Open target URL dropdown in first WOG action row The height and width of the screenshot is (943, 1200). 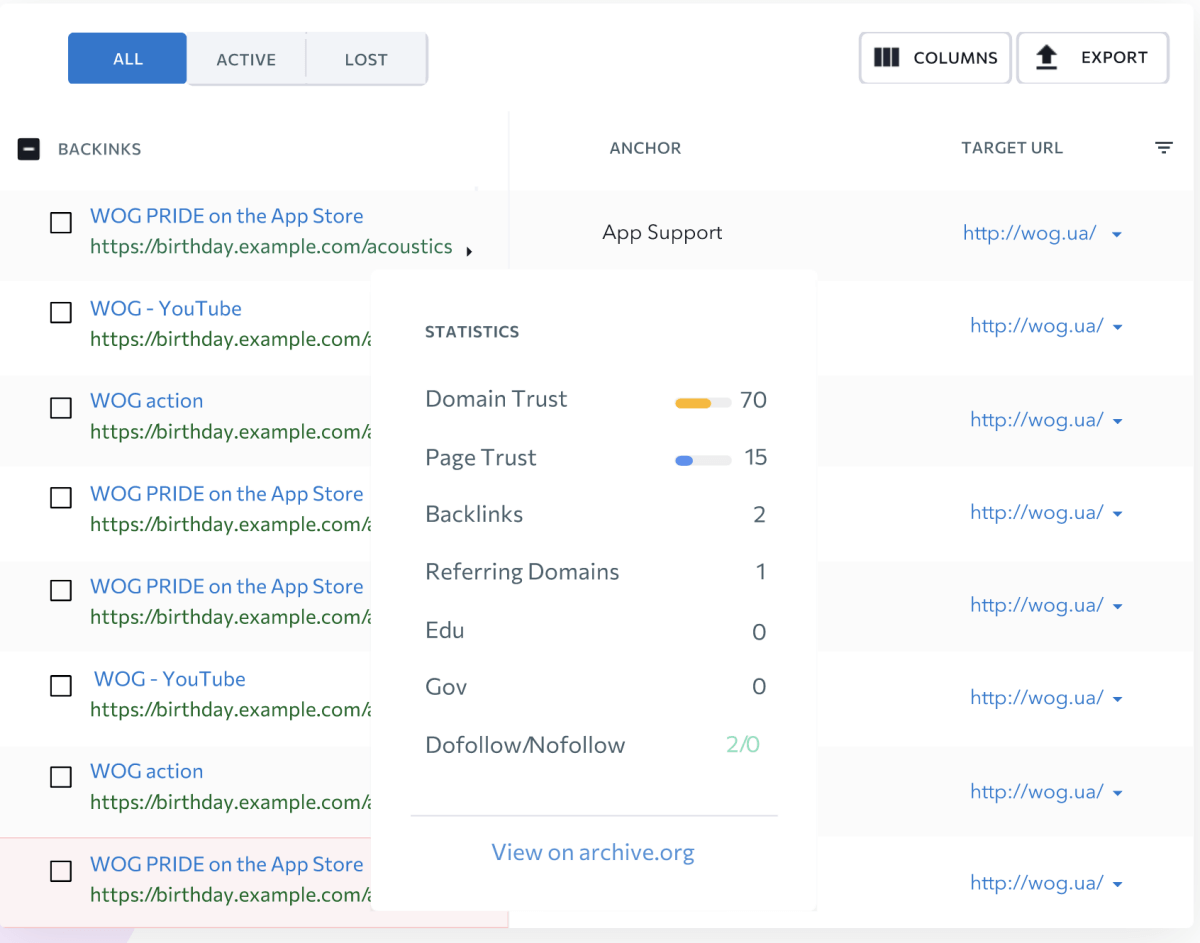click(1117, 421)
